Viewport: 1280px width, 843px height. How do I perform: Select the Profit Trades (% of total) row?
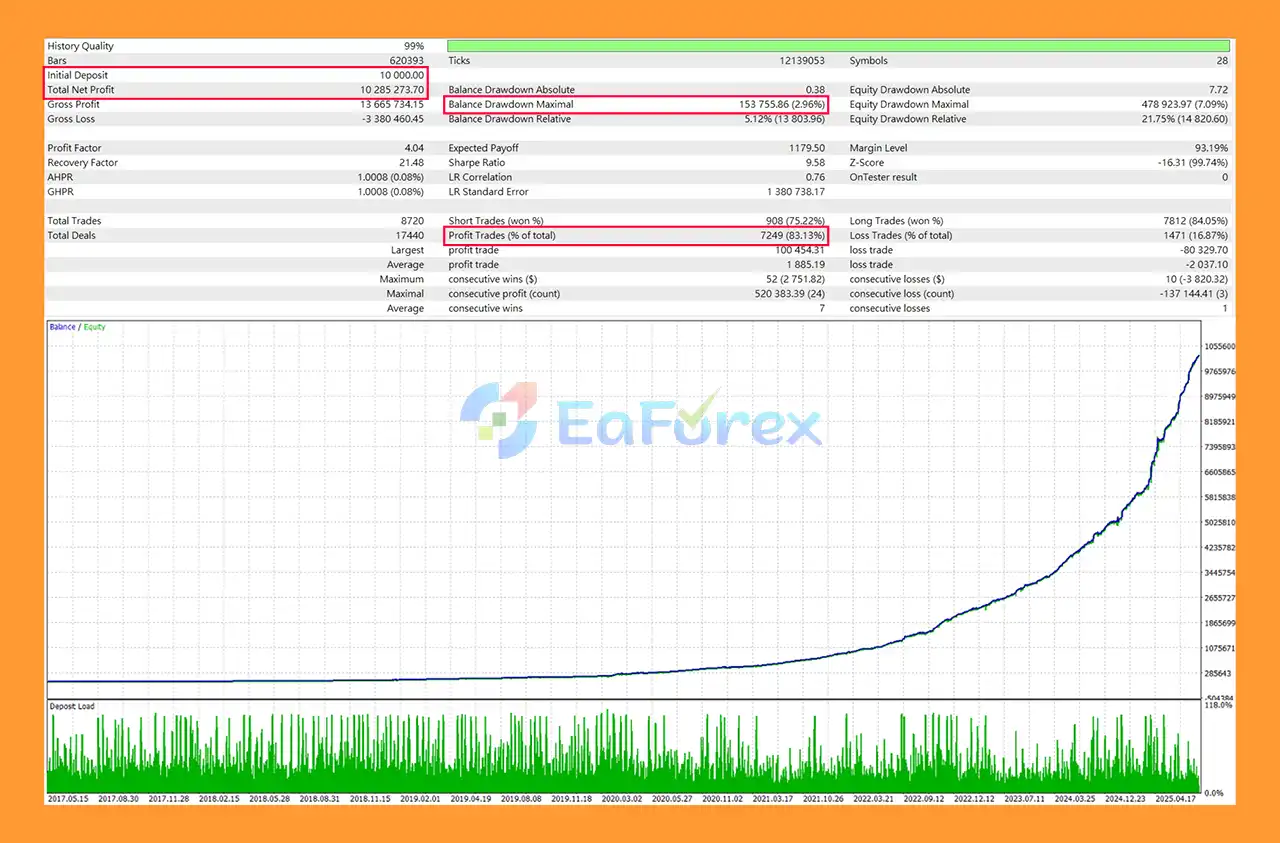pos(636,236)
